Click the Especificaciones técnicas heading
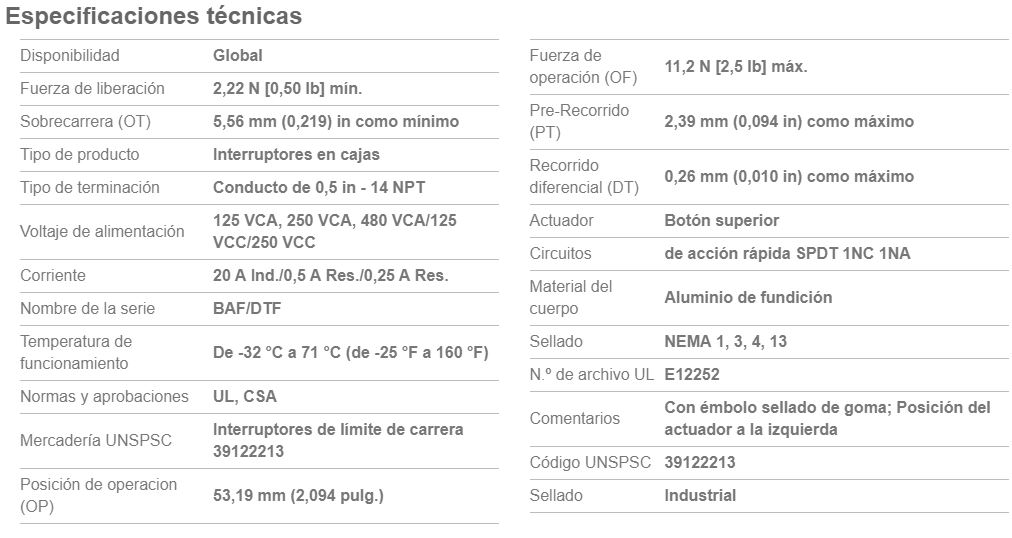 click(154, 16)
